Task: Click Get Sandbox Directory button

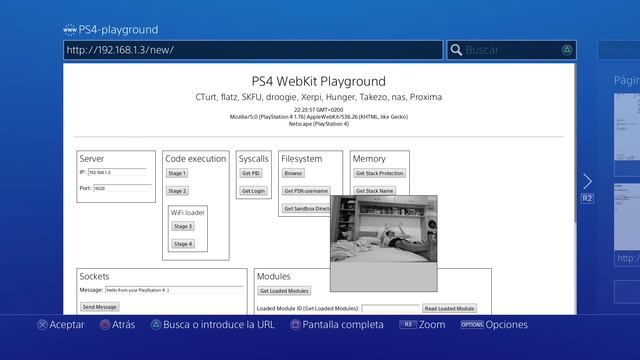Action: [x=306, y=209]
